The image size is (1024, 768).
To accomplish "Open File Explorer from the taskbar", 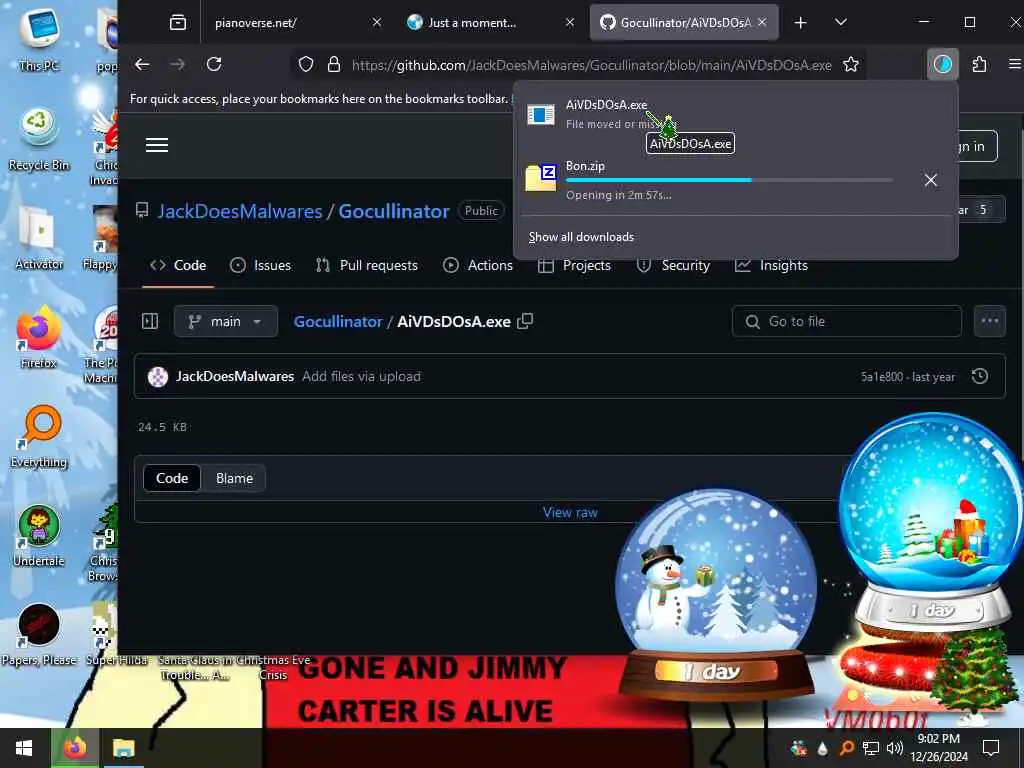I will point(123,748).
